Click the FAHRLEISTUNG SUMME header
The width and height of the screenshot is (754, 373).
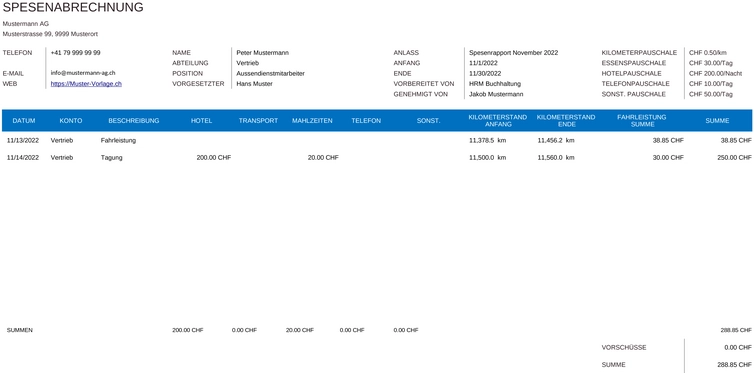pyautogui.click(x=642, y=121)
